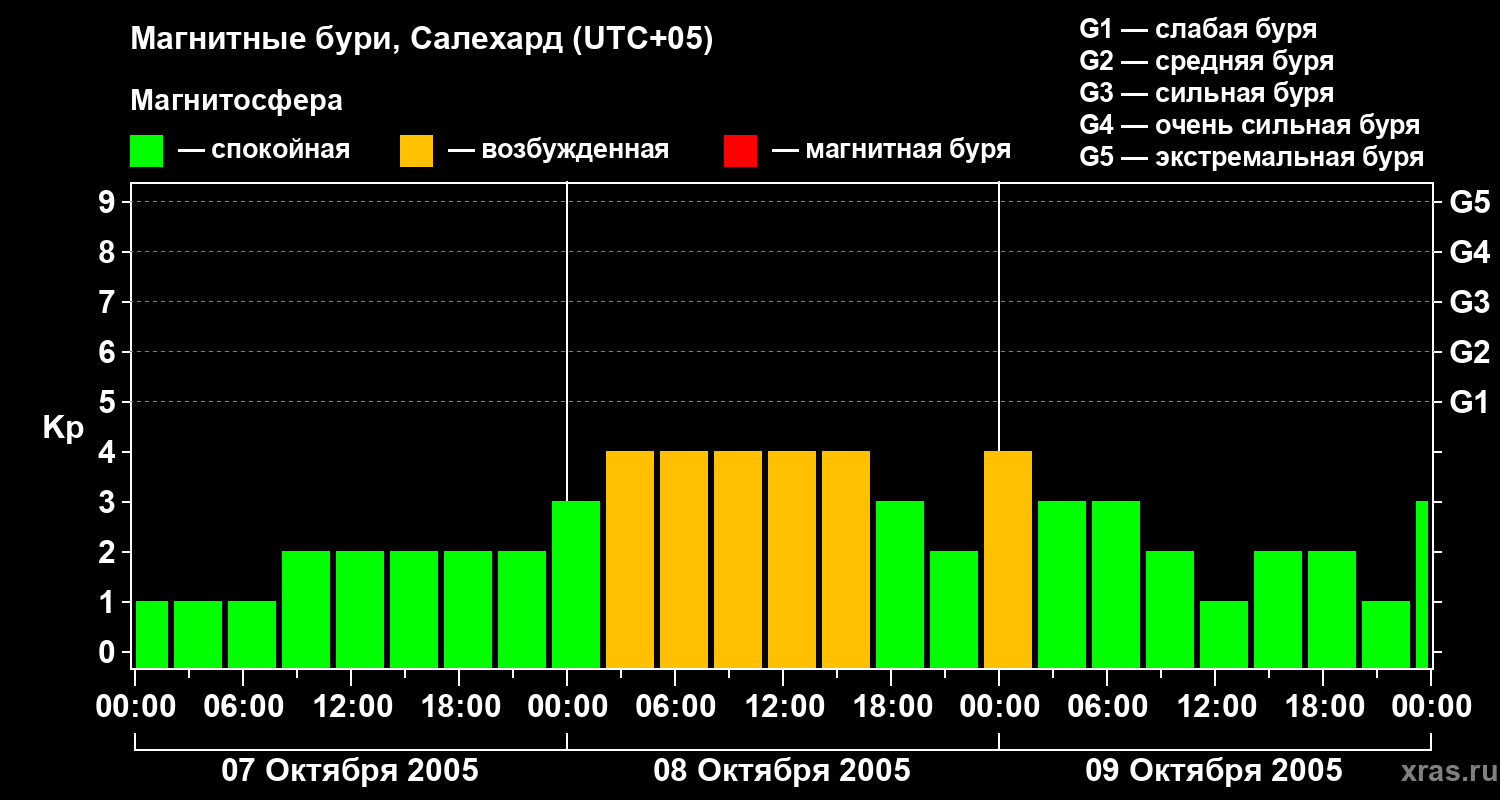Screen dimensions: 1500x800
Task: Click the vertical day divider at 09 October start
Action: (999, 316)
